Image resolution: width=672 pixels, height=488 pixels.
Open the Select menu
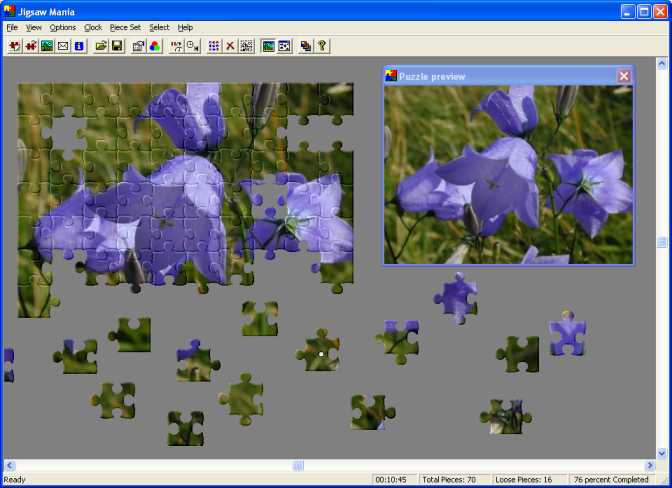[159, 27]
